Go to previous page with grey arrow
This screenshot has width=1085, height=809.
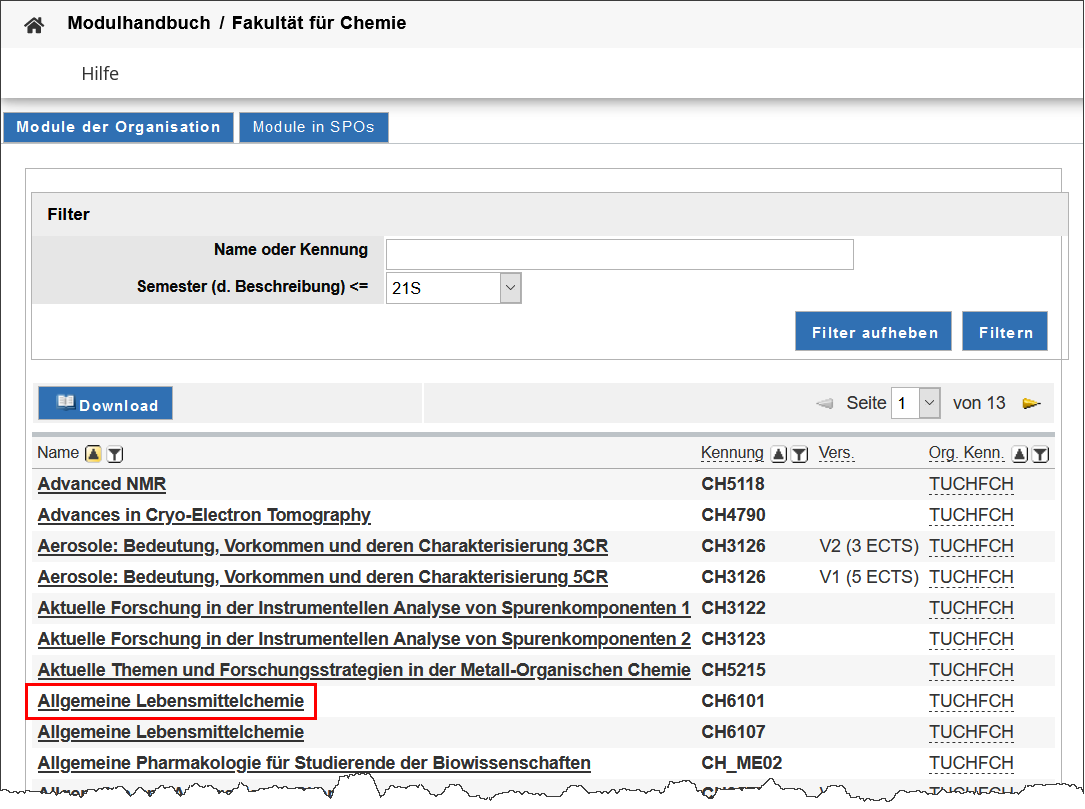point(825,404)
